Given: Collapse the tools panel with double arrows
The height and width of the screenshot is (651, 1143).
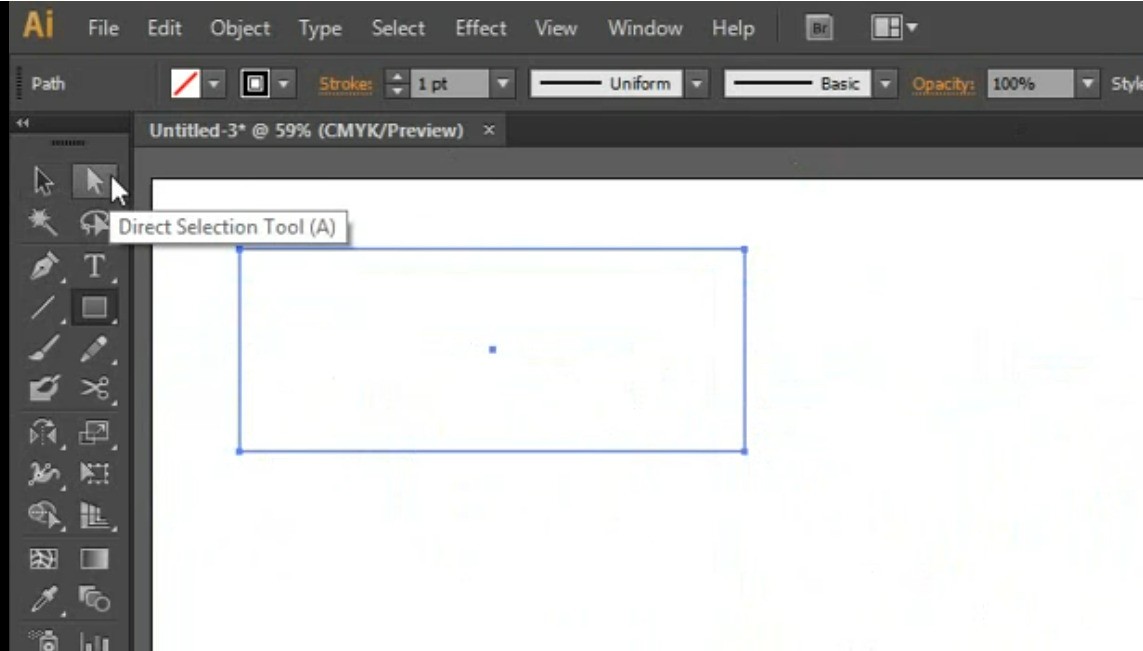Looking at the screenshot, I should (23, 122).
